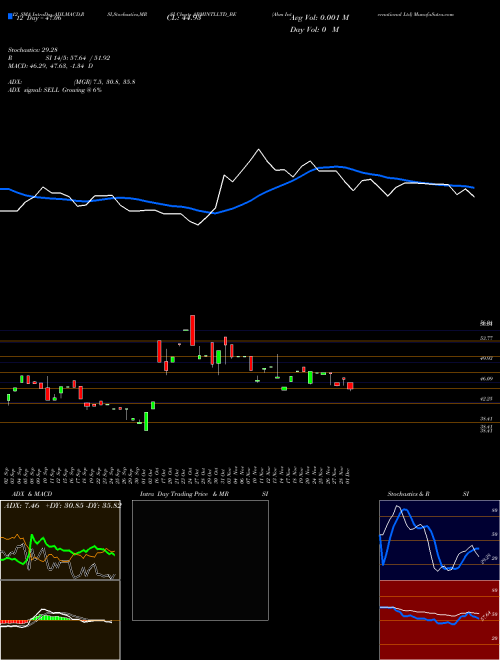Viewport: 500px width, 660px height.
Task: Click the 'Stochastics & R' panel title
Action: 408,494
